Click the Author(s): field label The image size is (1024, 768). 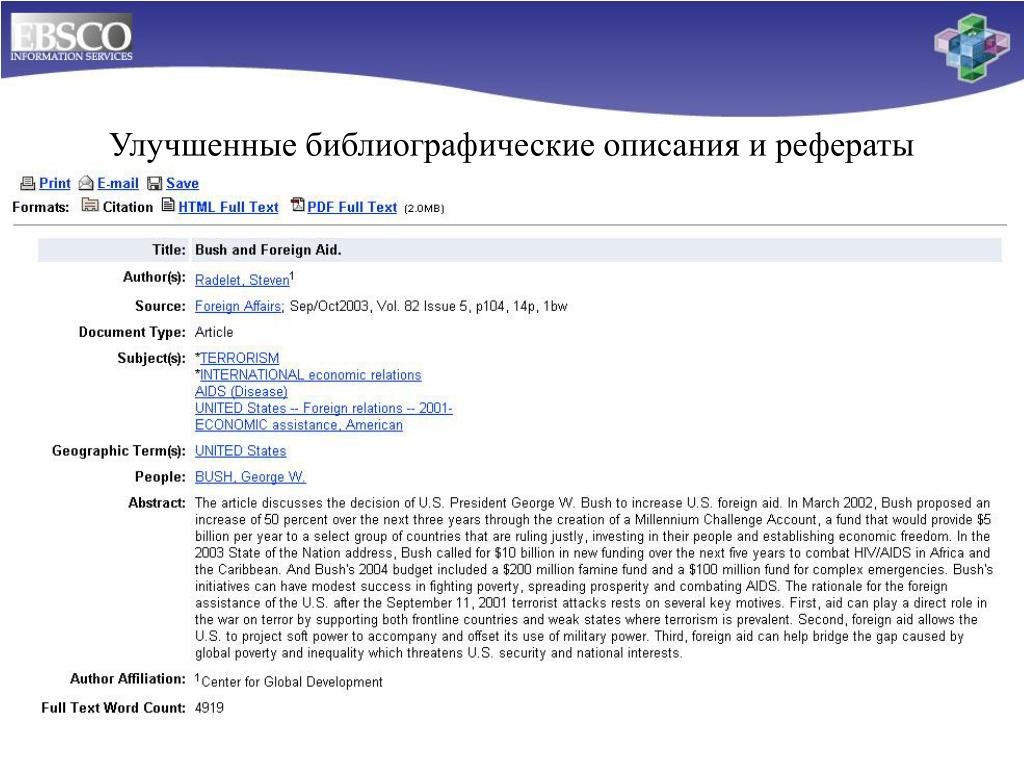coord(154,278)
